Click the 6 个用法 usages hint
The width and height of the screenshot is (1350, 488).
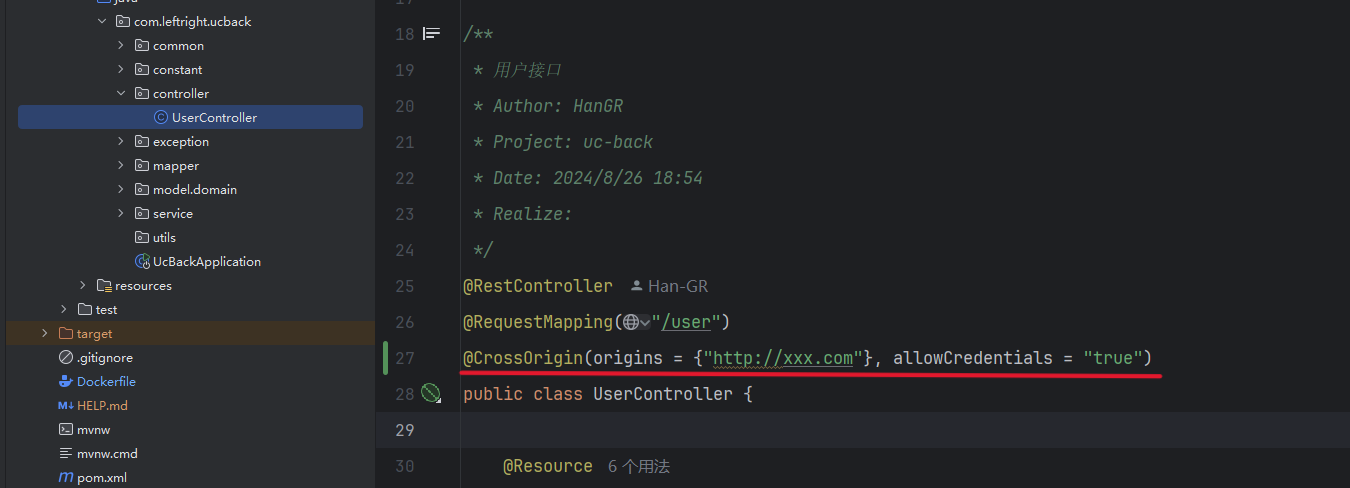click(x=639, y=466)
